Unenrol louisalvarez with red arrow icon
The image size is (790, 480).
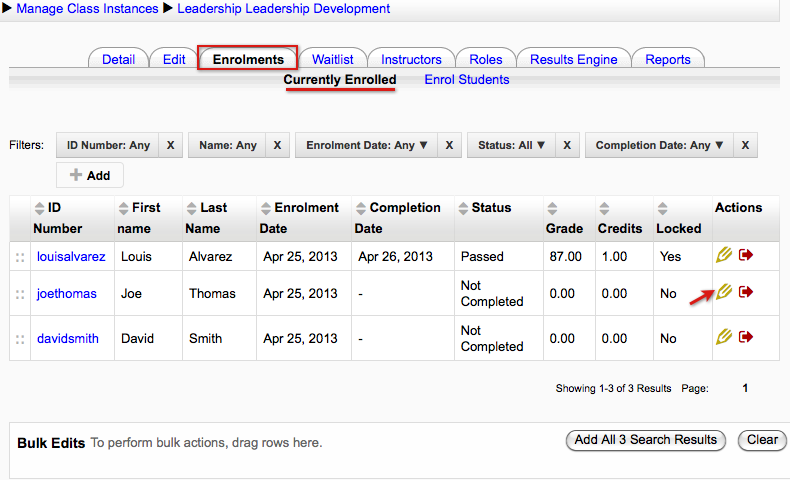[x=746, y=255]
